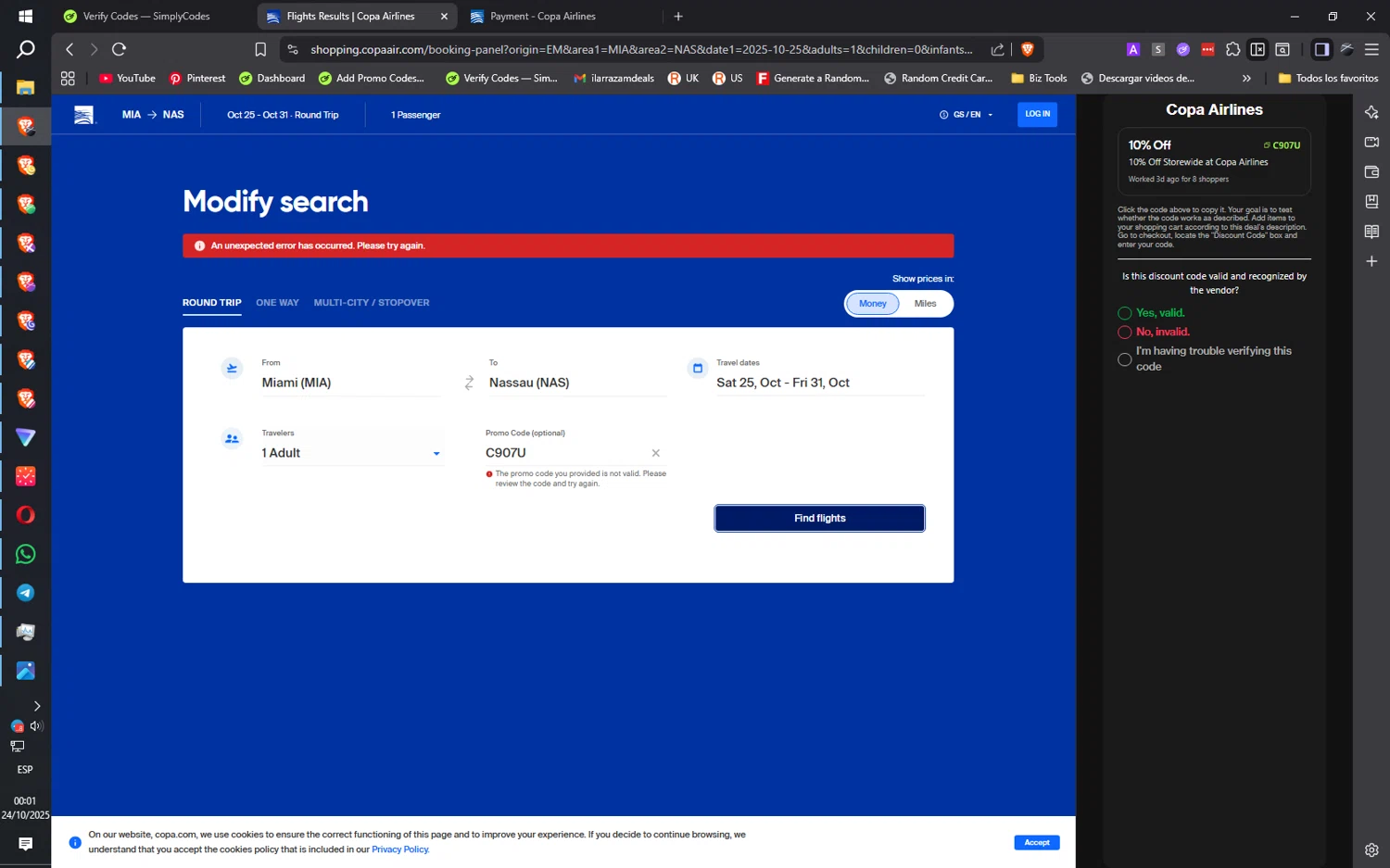Open WhatsApp from the taskbar
Viewport: 1390px width, 868px height.
pyautogui.click(x=25, y=554)
